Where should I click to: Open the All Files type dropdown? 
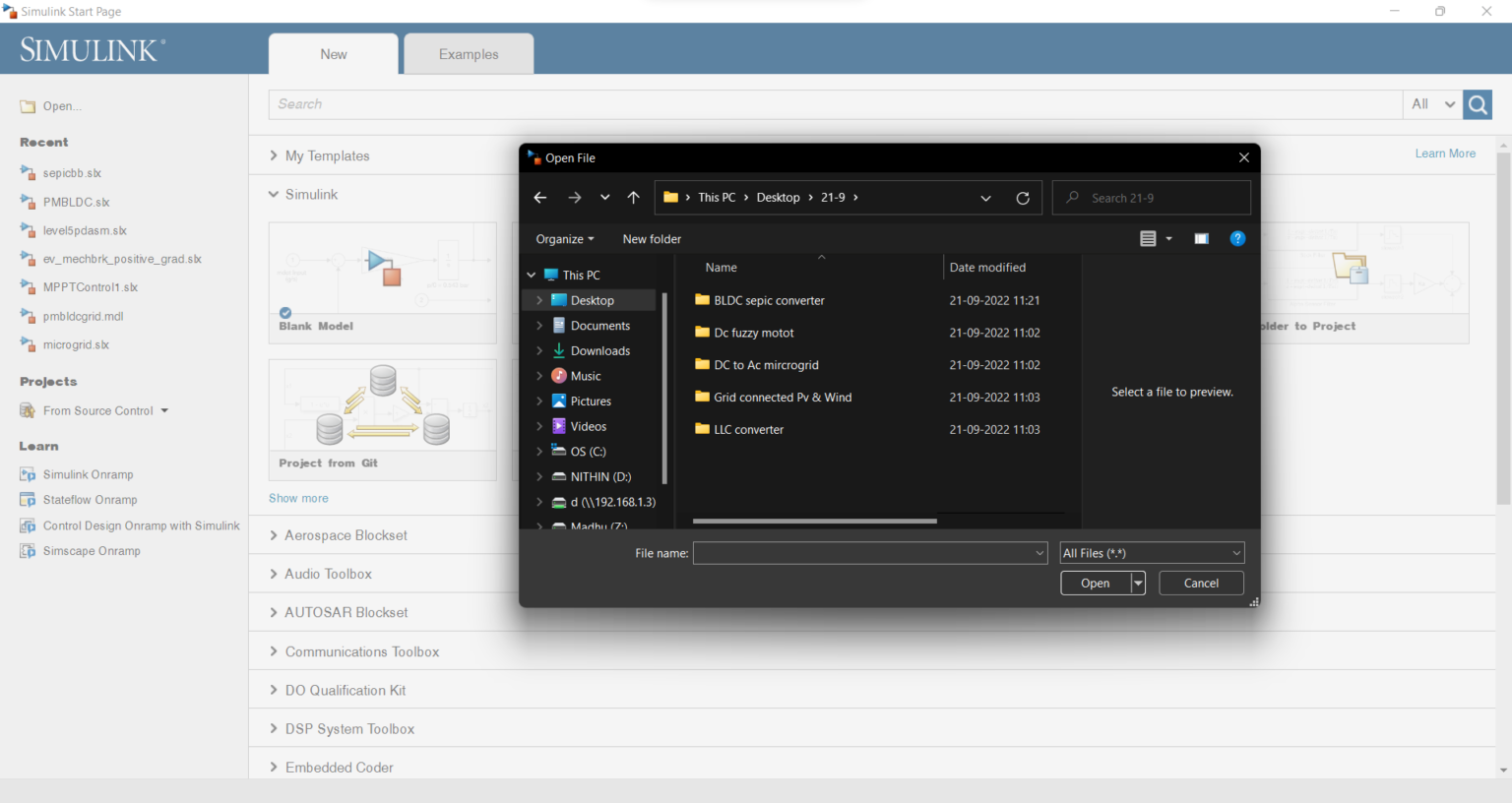[1152, 553]
